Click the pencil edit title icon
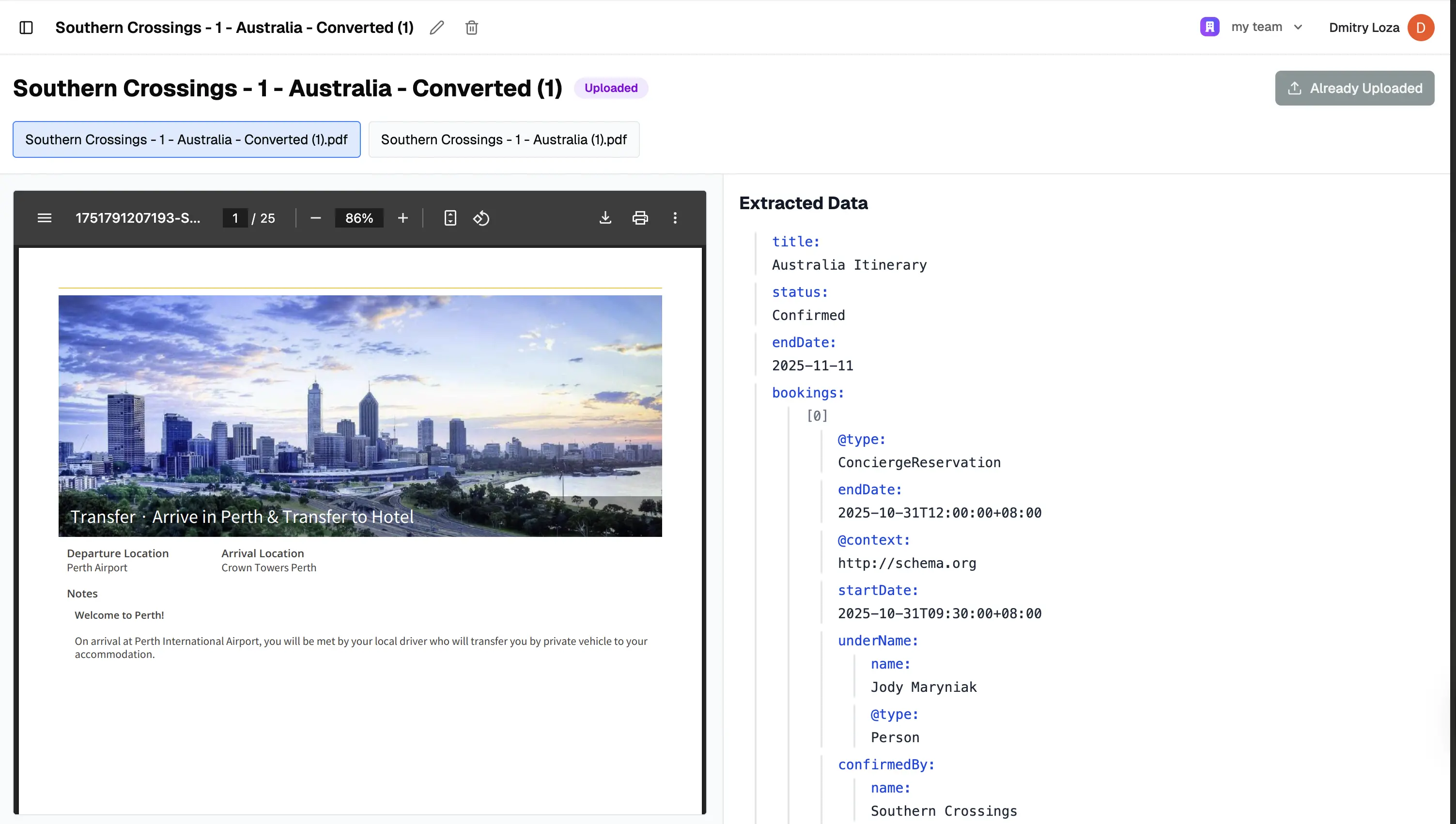The width and height of the screenshot is (1456, 824). click(x=436, y=27)
